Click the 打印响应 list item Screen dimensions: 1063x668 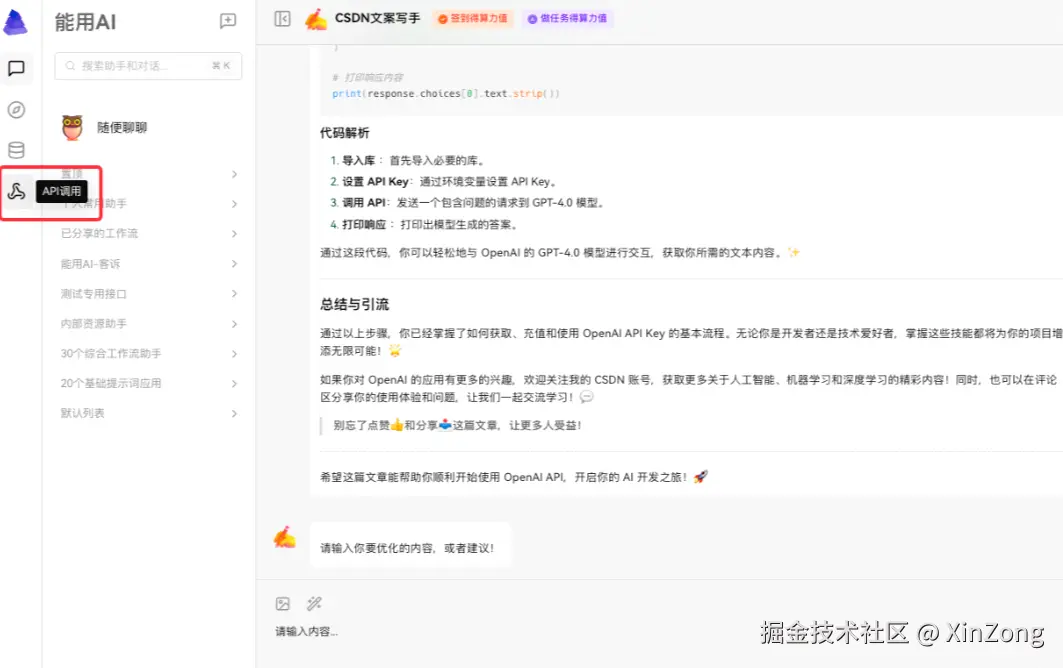[x=424, y=224]
